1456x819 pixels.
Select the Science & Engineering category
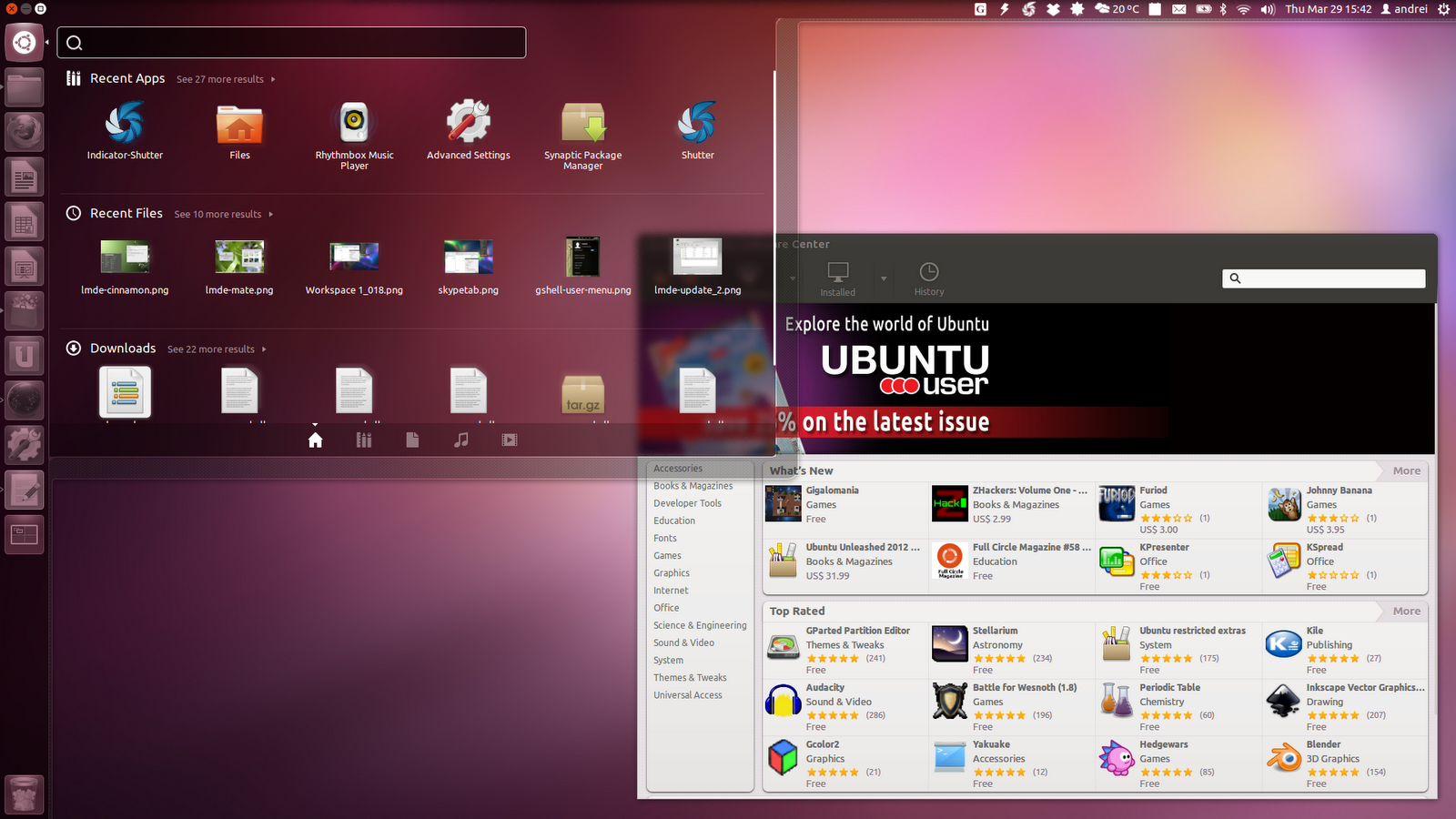tap(699, 625)
